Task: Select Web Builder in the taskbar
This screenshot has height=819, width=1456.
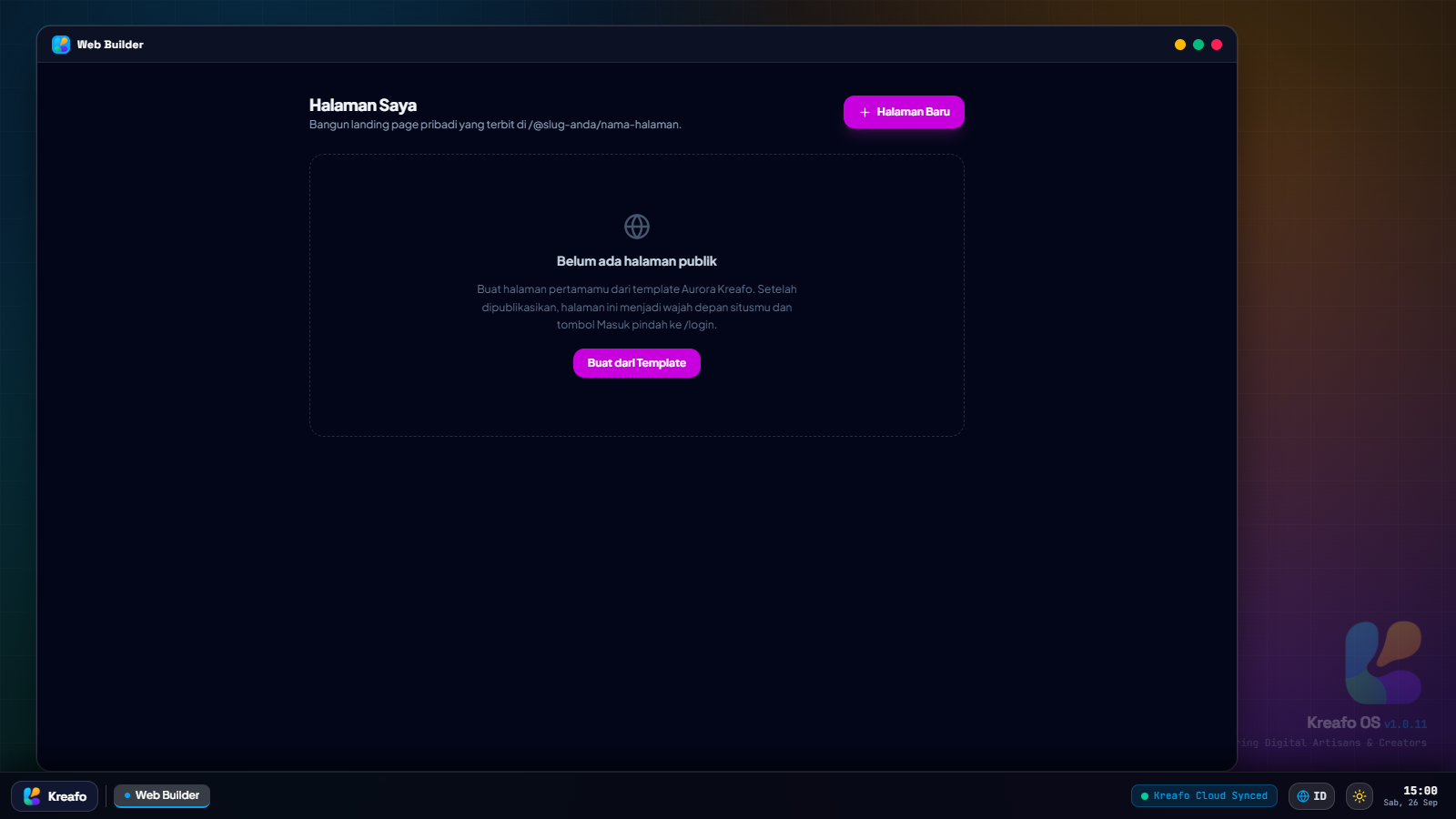Action: pos(162,795)
